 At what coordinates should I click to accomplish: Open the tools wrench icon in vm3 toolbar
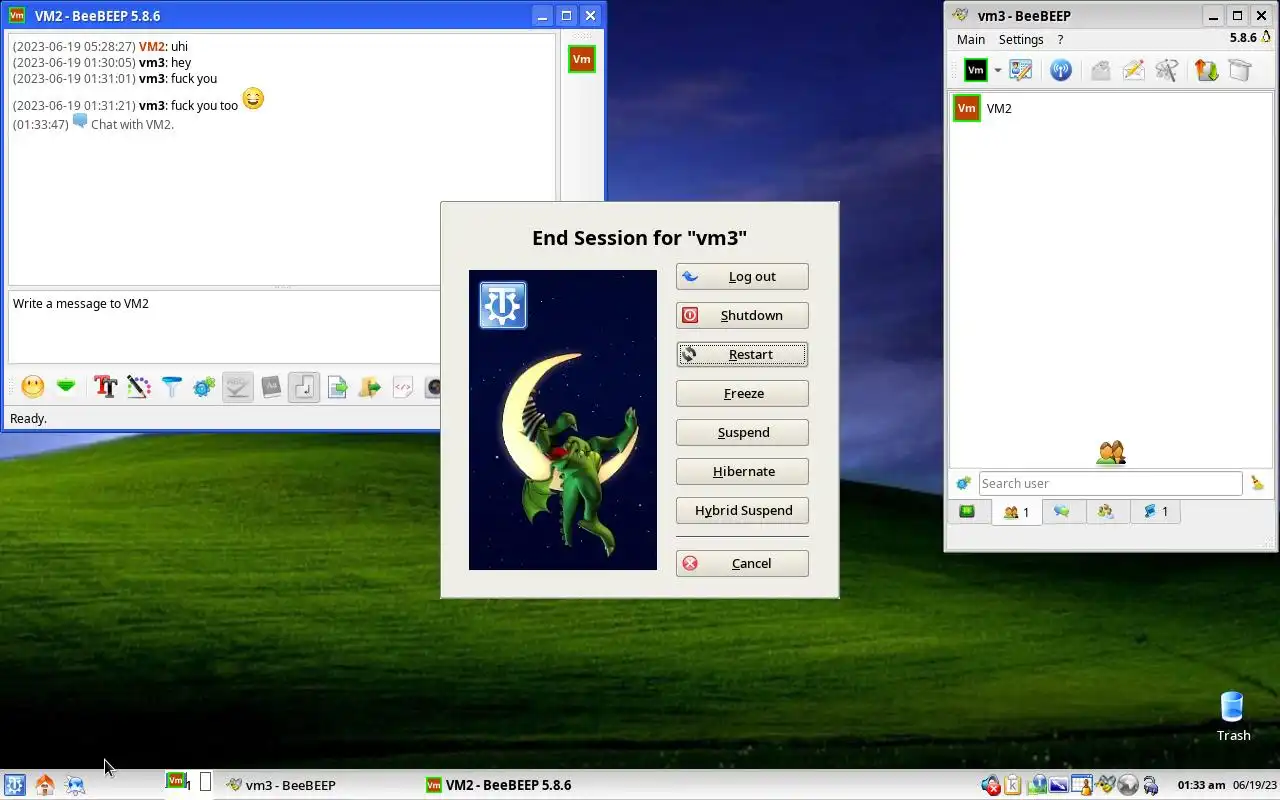click(1166, 70)
